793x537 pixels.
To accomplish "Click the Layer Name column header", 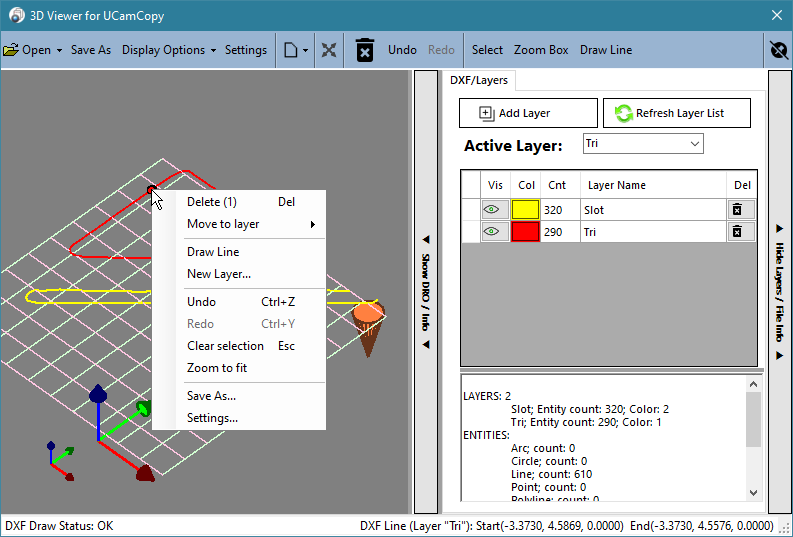I will (x=653, y=185).
